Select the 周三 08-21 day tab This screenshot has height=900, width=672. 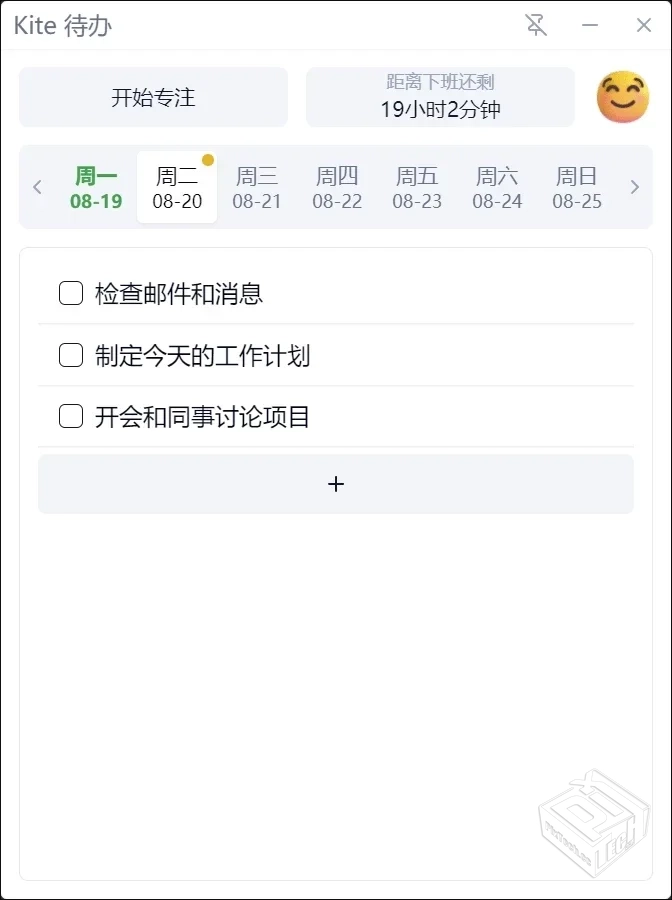pos(256,187)
